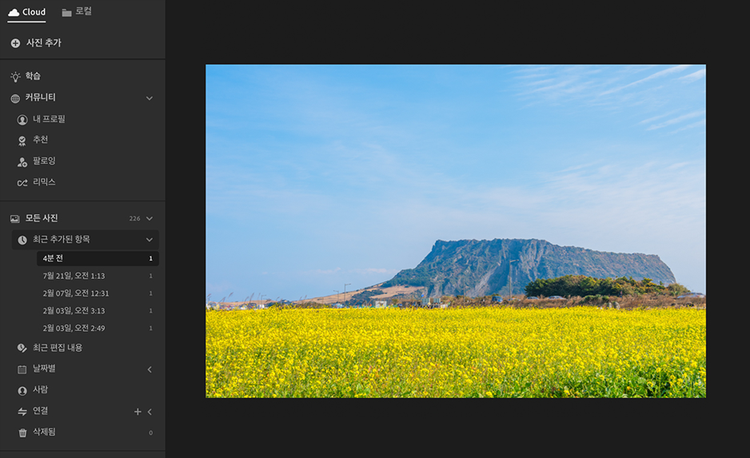This screenshot has width=750, height=458.
Task: Click the canola field photo preview
Action: pos(456,231)
